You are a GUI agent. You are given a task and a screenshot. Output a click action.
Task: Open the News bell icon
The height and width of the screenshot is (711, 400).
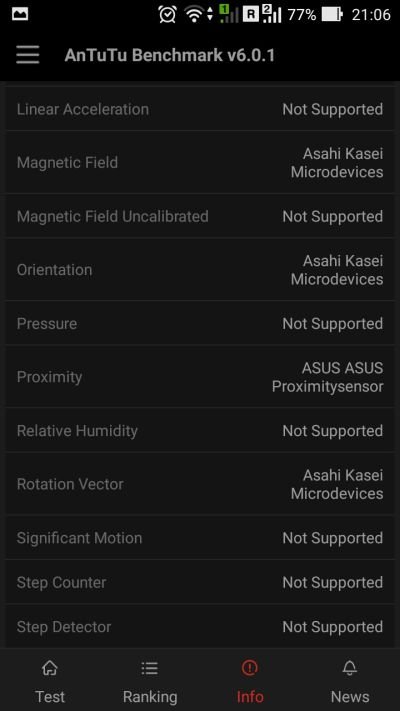click(x=350, y=667)
